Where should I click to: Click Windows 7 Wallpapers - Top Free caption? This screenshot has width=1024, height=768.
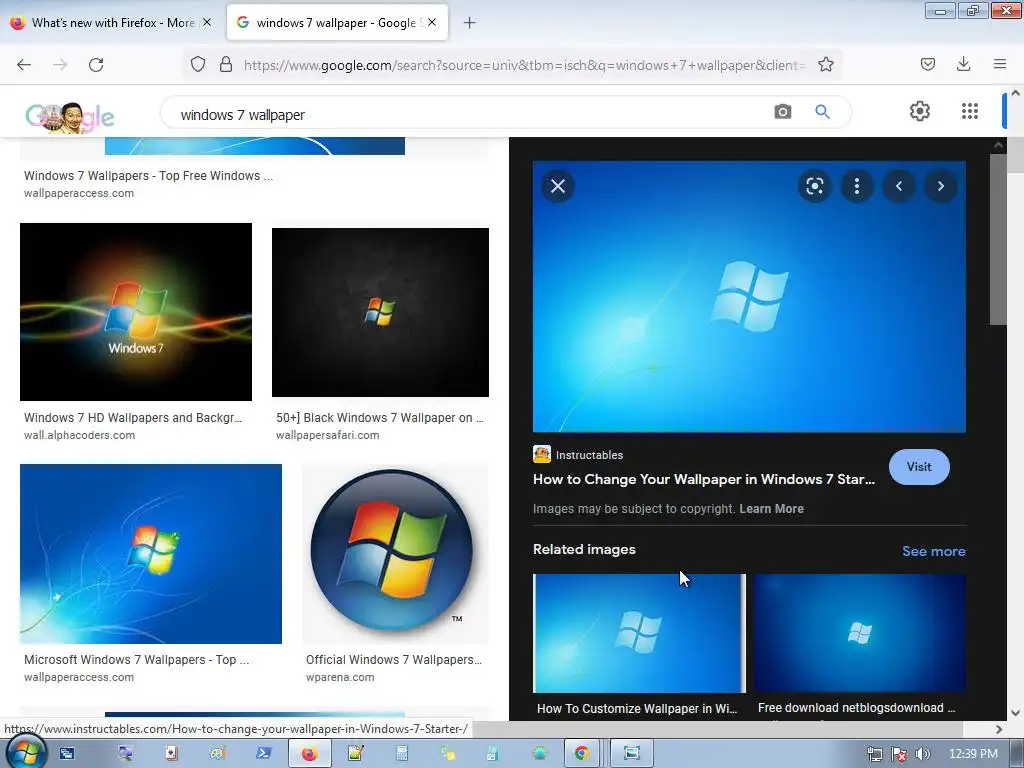click(148, 176)
